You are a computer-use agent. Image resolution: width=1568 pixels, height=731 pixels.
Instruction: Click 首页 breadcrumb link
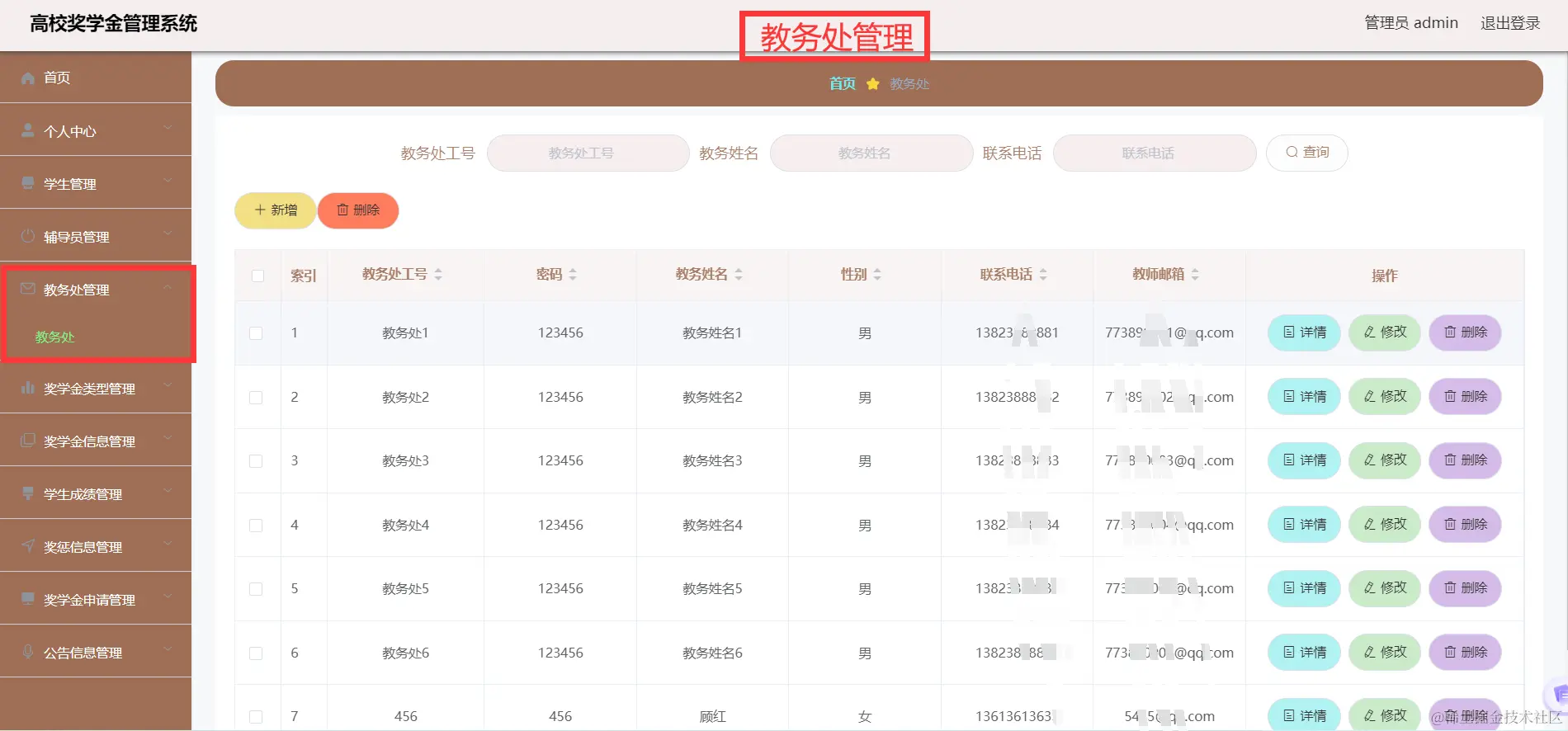tap(843, 83)
